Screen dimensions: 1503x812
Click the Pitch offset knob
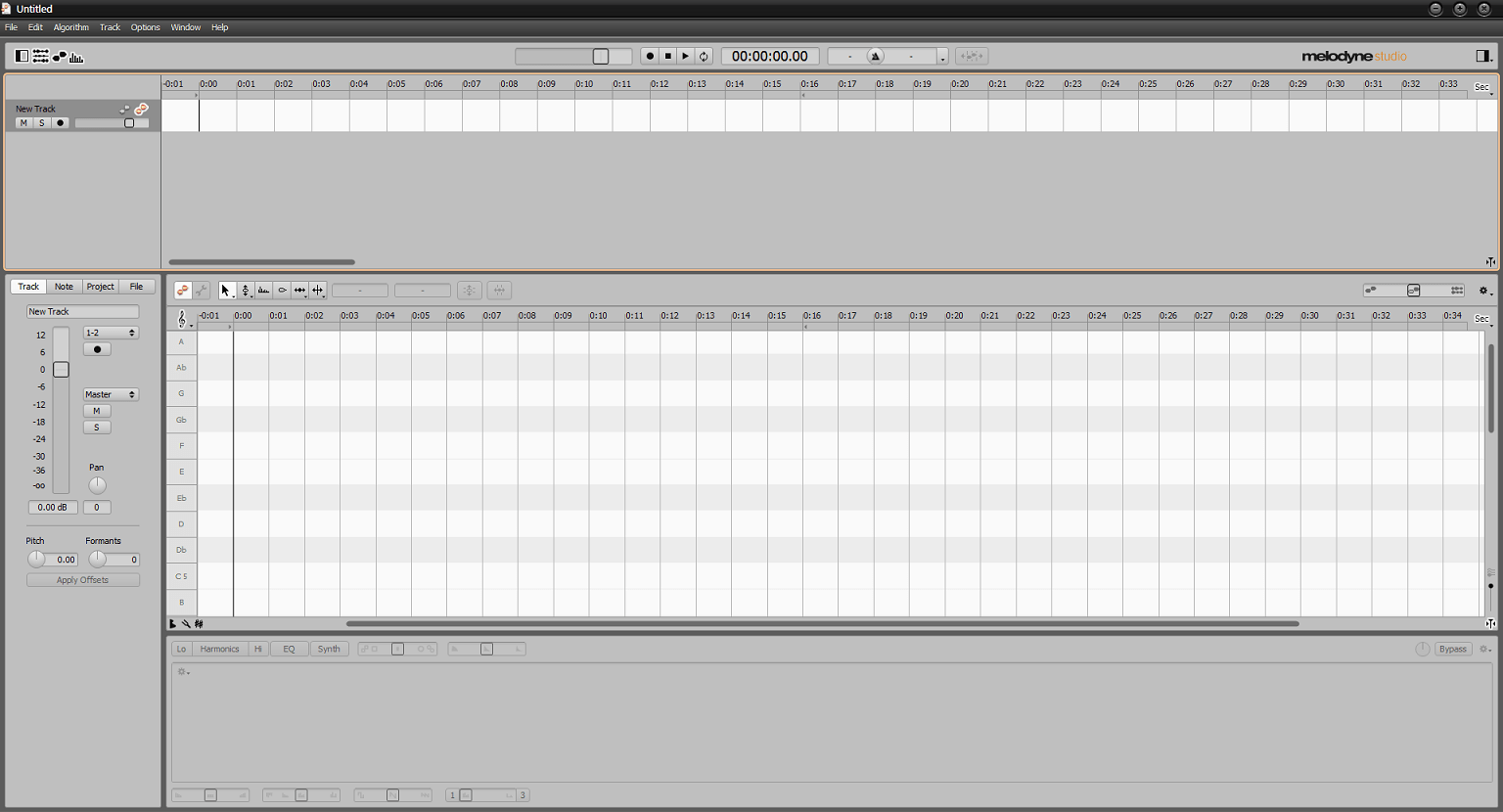tap(36, 560)
